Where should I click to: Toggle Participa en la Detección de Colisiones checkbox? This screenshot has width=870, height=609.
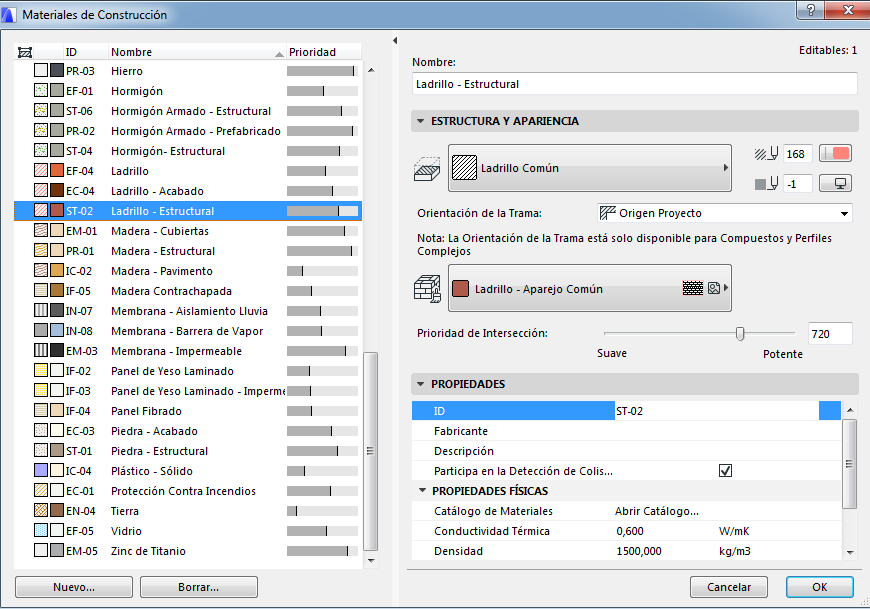(725, 470)
